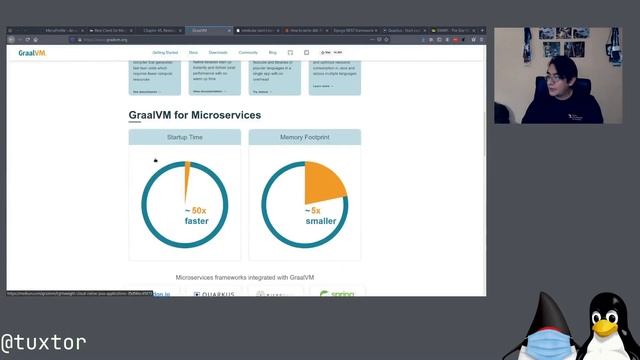The width and height of the screenshot is (640, 360).
Task: Open the Downloads nav item
Action: coord(218,53)
